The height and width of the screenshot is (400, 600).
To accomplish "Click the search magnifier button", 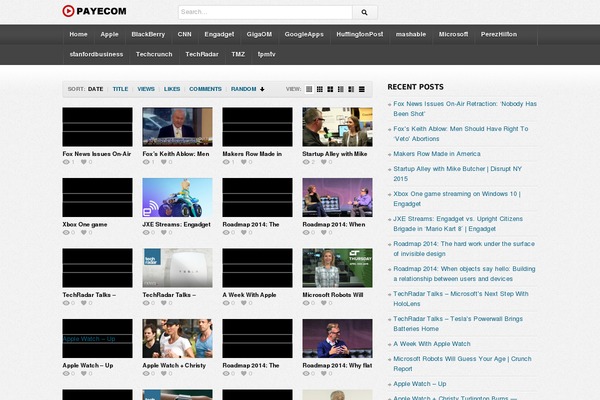I will pyautogui.click(x=365, y=12).
